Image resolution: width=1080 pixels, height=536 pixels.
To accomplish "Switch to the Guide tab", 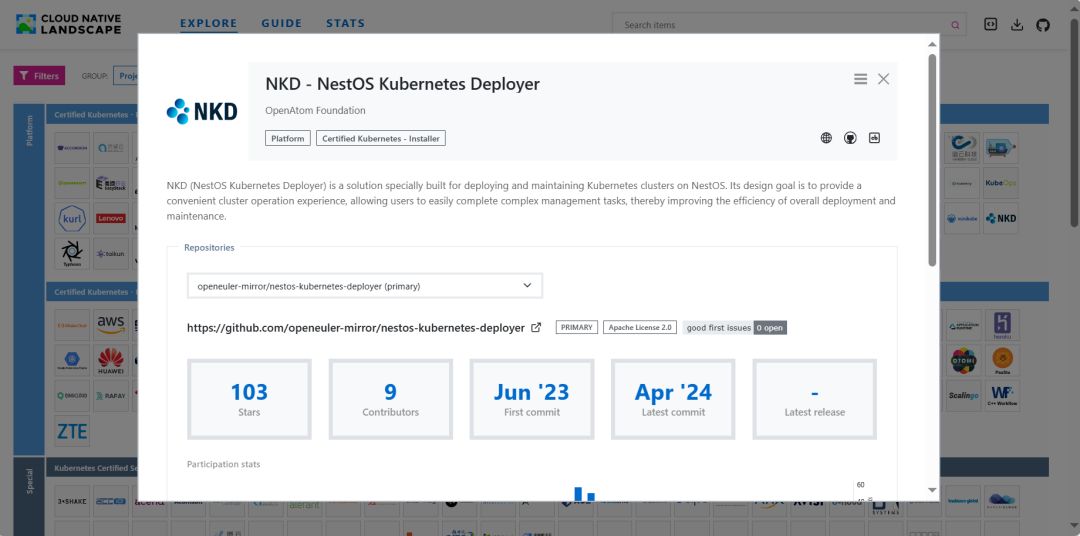I will [x=281, y=23].
